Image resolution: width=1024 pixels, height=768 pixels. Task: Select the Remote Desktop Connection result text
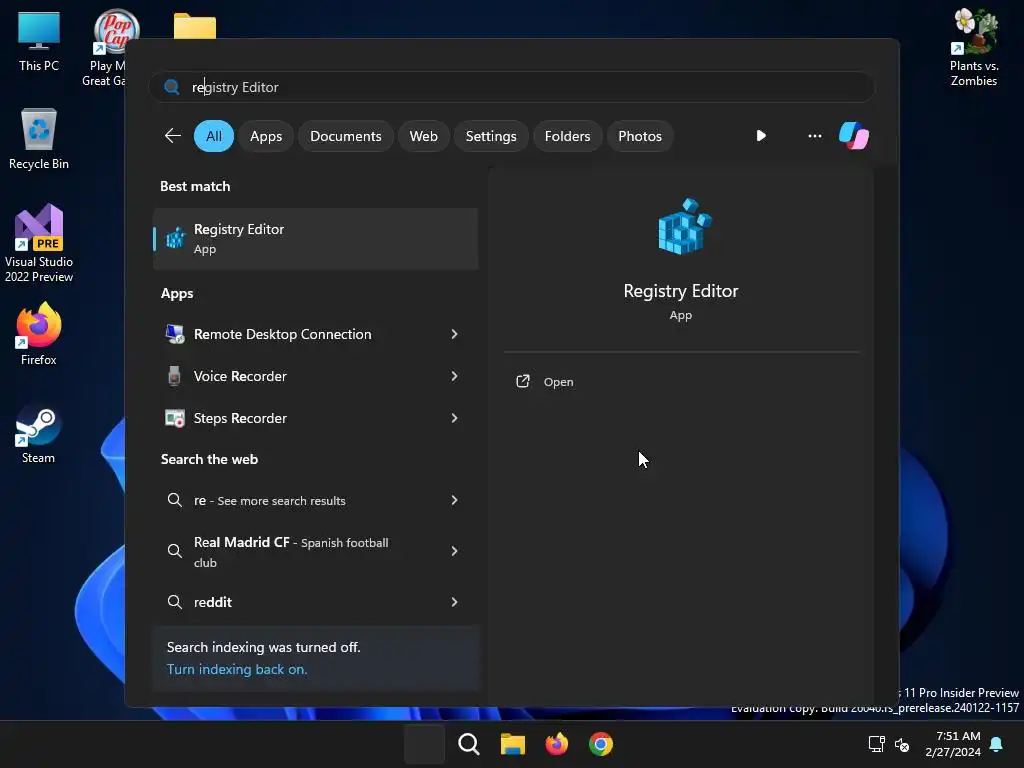tap(282, 334)
